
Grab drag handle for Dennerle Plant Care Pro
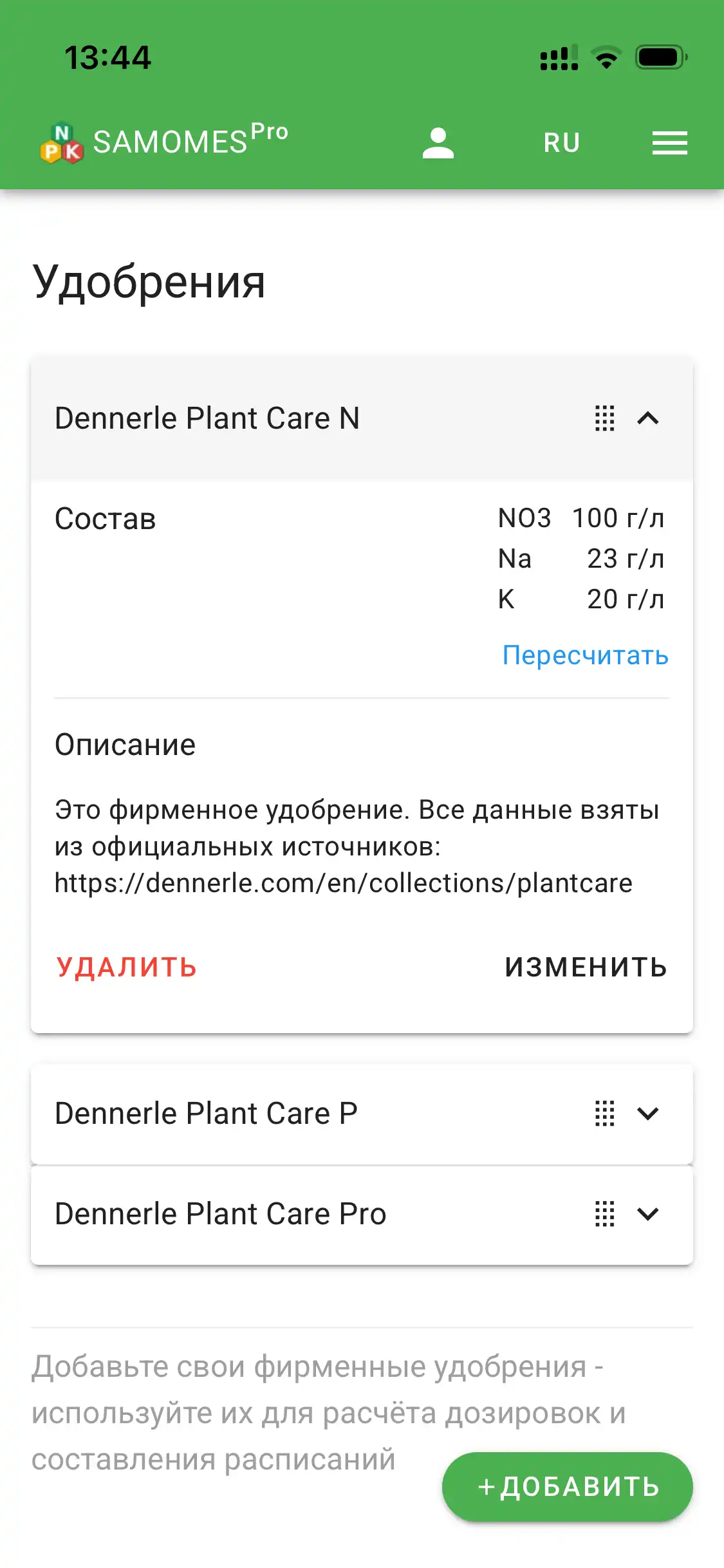(x=604, y=1214)
